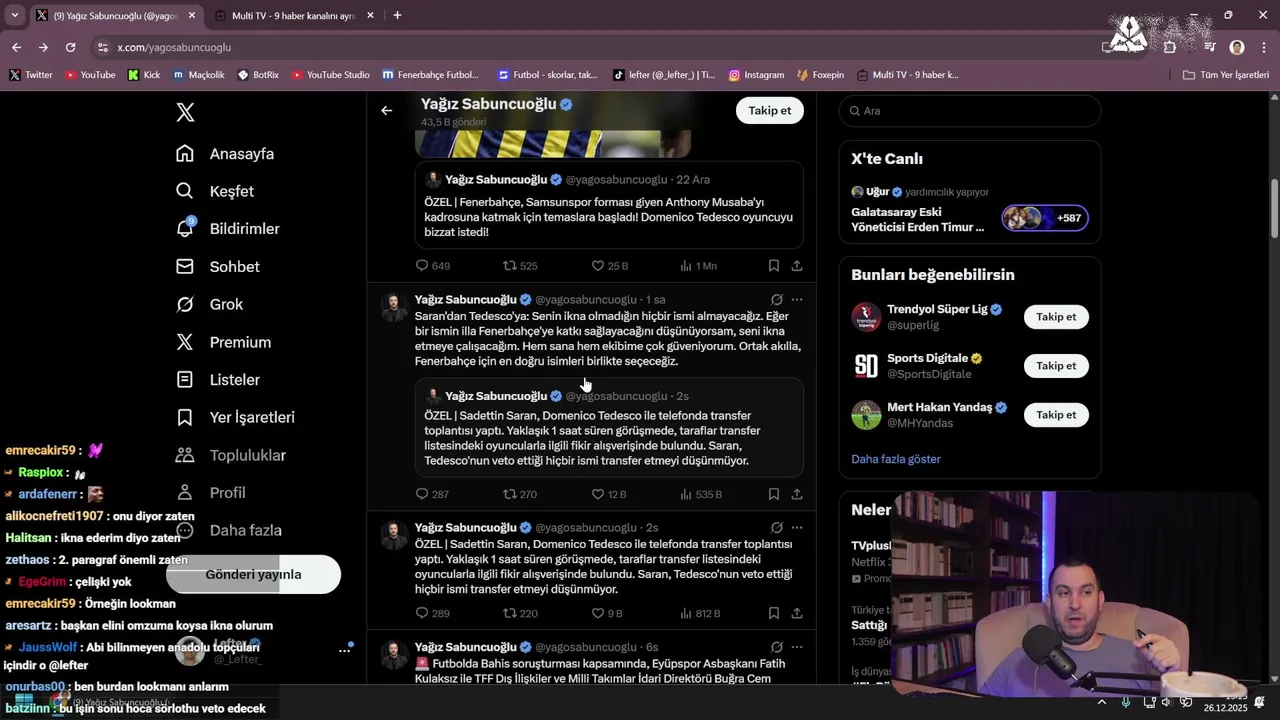1280x720 pixels.
Task: Reply to the Musaba tweet with 649 comments
Action: coord(433,266)
